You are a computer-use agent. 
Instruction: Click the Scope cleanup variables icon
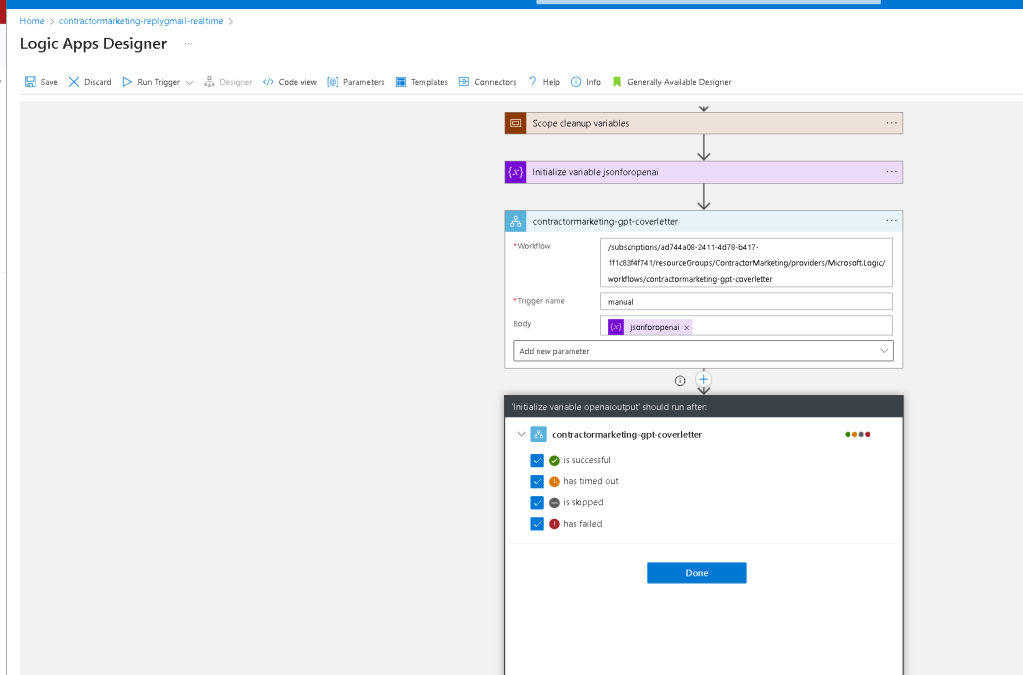click(x=515, y=123)
